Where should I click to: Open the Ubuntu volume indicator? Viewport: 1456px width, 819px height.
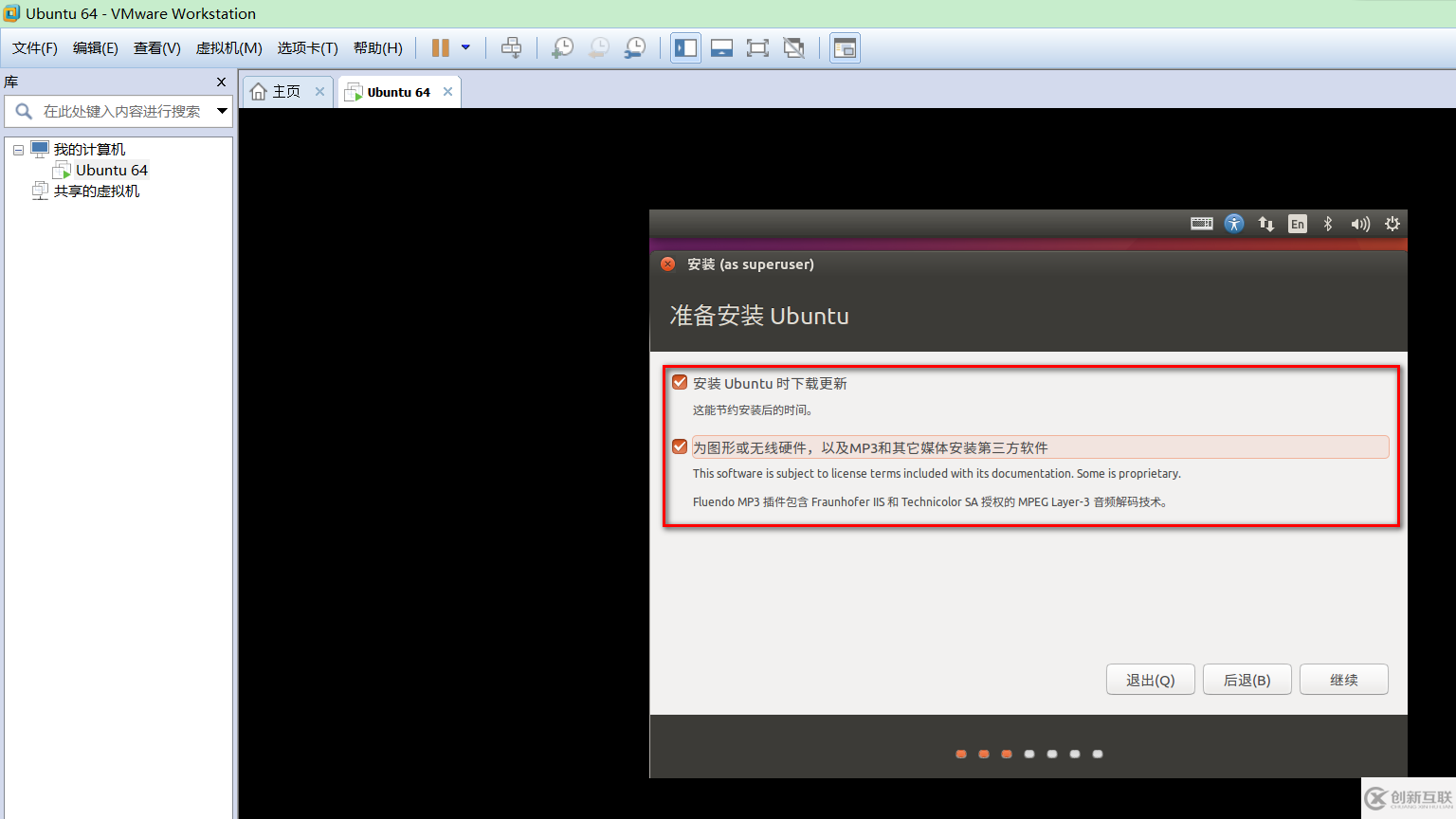[1360, 224]
